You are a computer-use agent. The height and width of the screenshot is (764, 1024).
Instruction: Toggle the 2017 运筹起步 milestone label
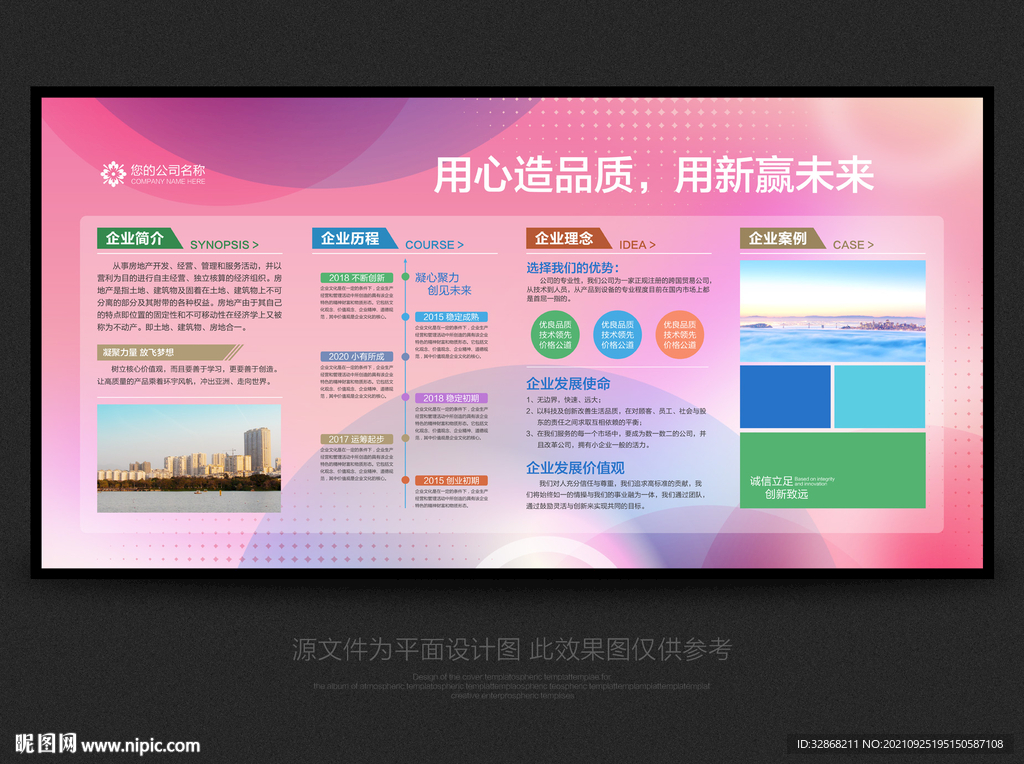coord(357,438)
